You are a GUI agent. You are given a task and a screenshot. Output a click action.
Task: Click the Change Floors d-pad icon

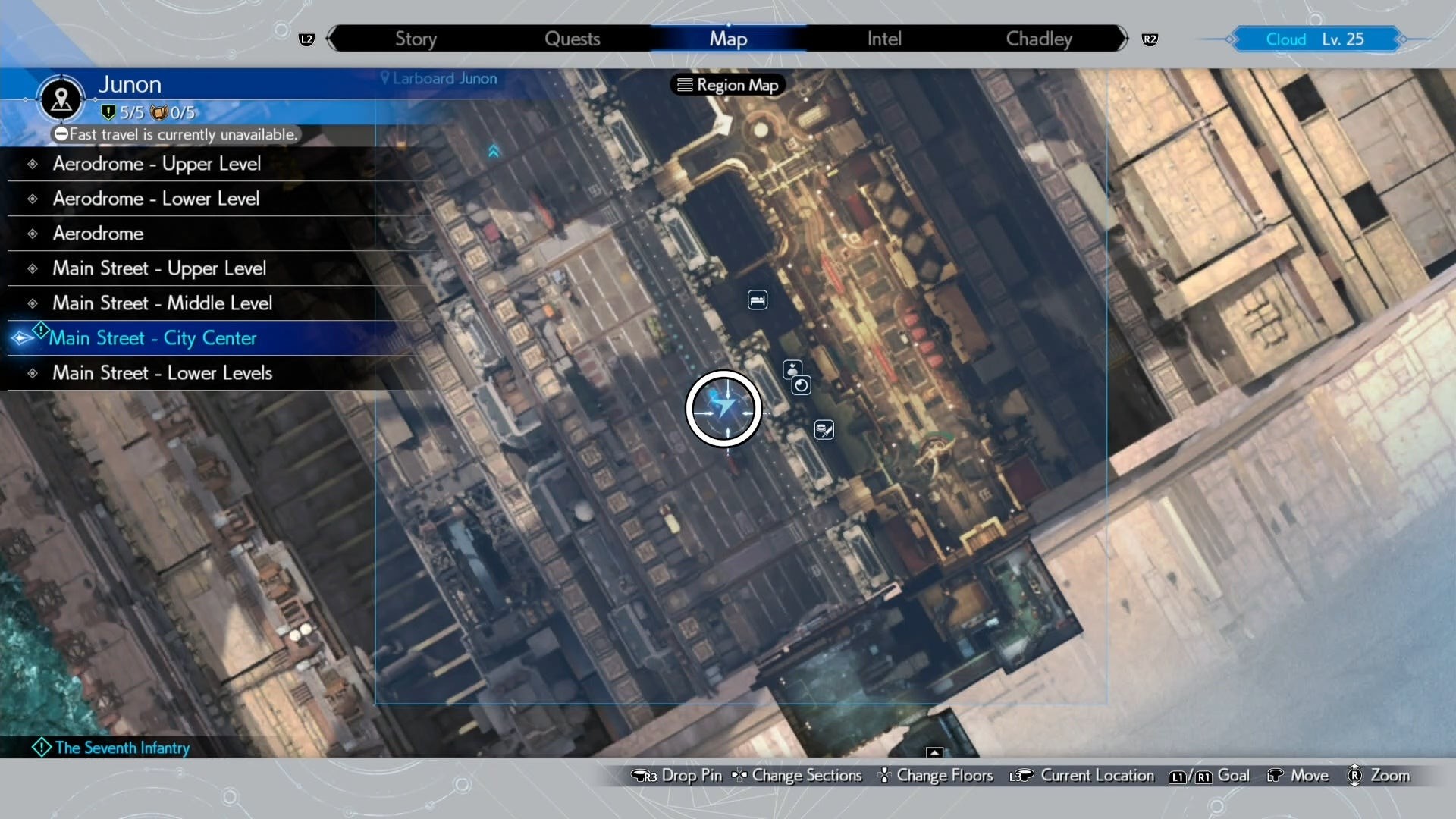coord(884,775)
